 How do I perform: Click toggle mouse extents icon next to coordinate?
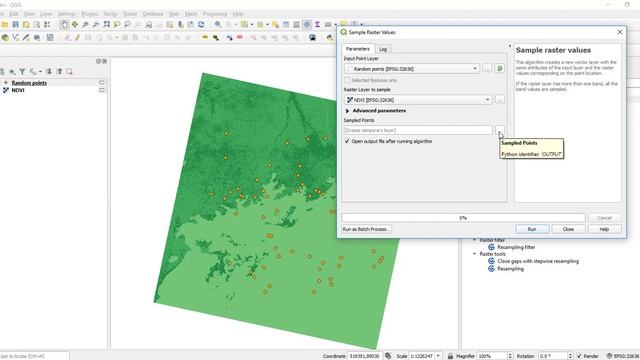click(388, 356)
